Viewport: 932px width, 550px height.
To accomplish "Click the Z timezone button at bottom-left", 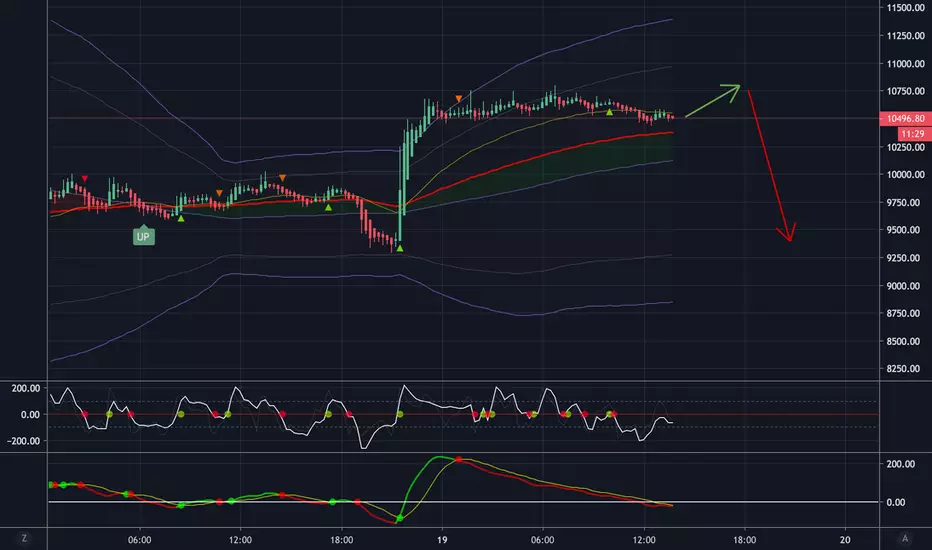I will [24, 539].
